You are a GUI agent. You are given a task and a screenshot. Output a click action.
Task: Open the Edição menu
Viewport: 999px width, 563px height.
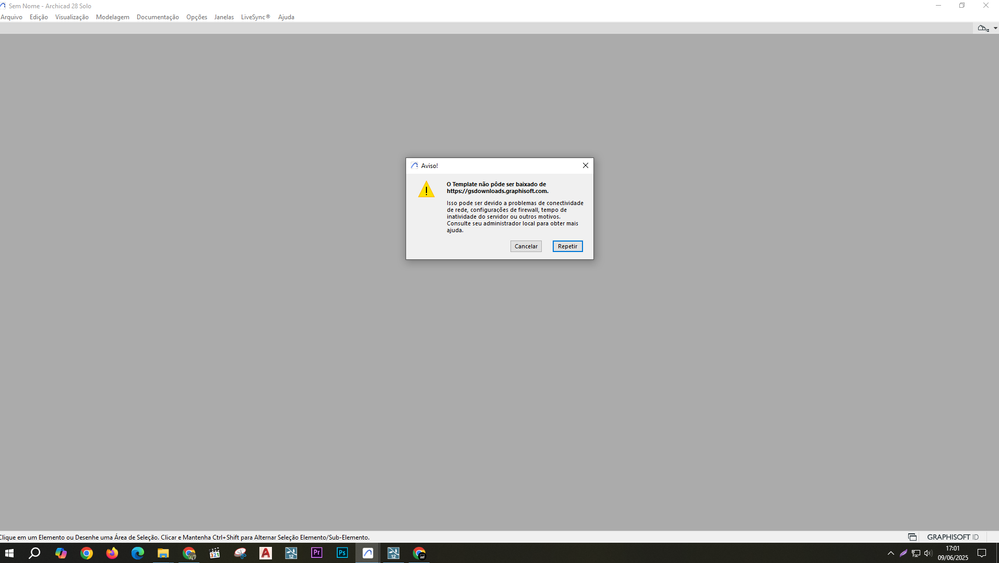(39, 17)
